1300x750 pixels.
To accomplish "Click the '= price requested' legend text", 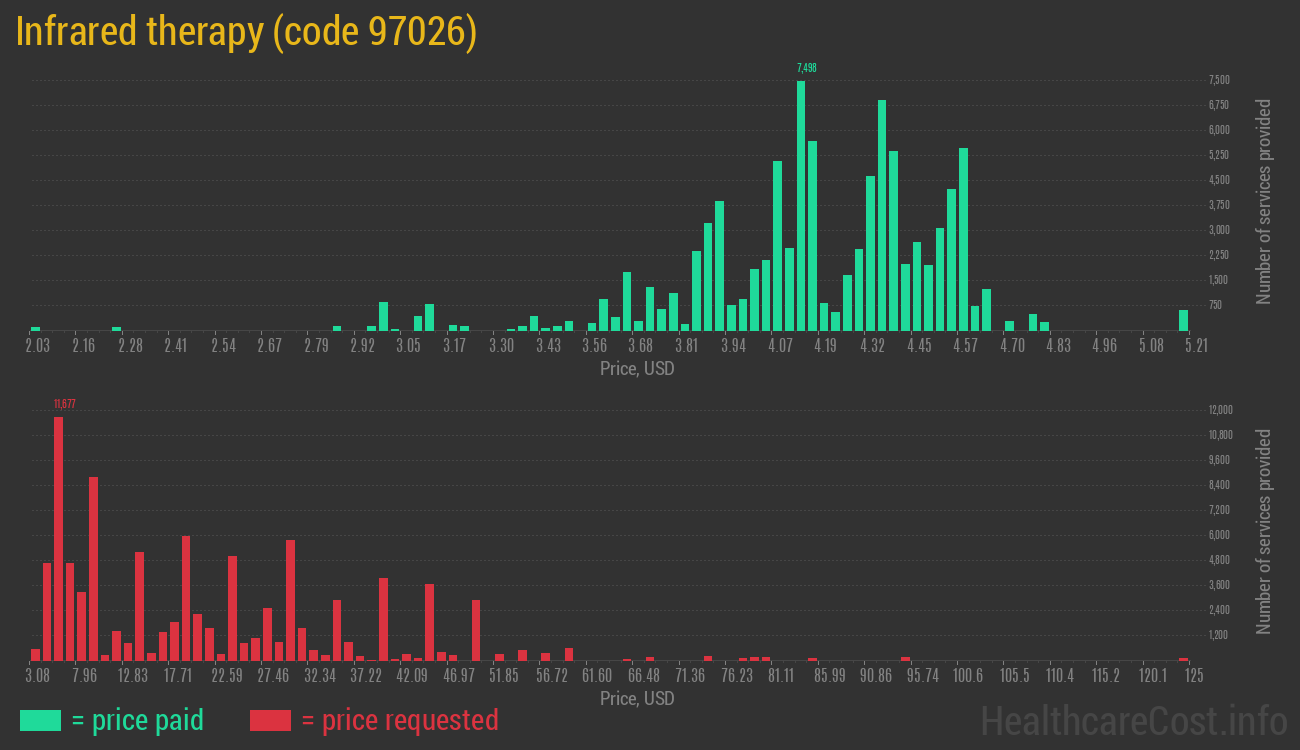I will click(399, 720).
